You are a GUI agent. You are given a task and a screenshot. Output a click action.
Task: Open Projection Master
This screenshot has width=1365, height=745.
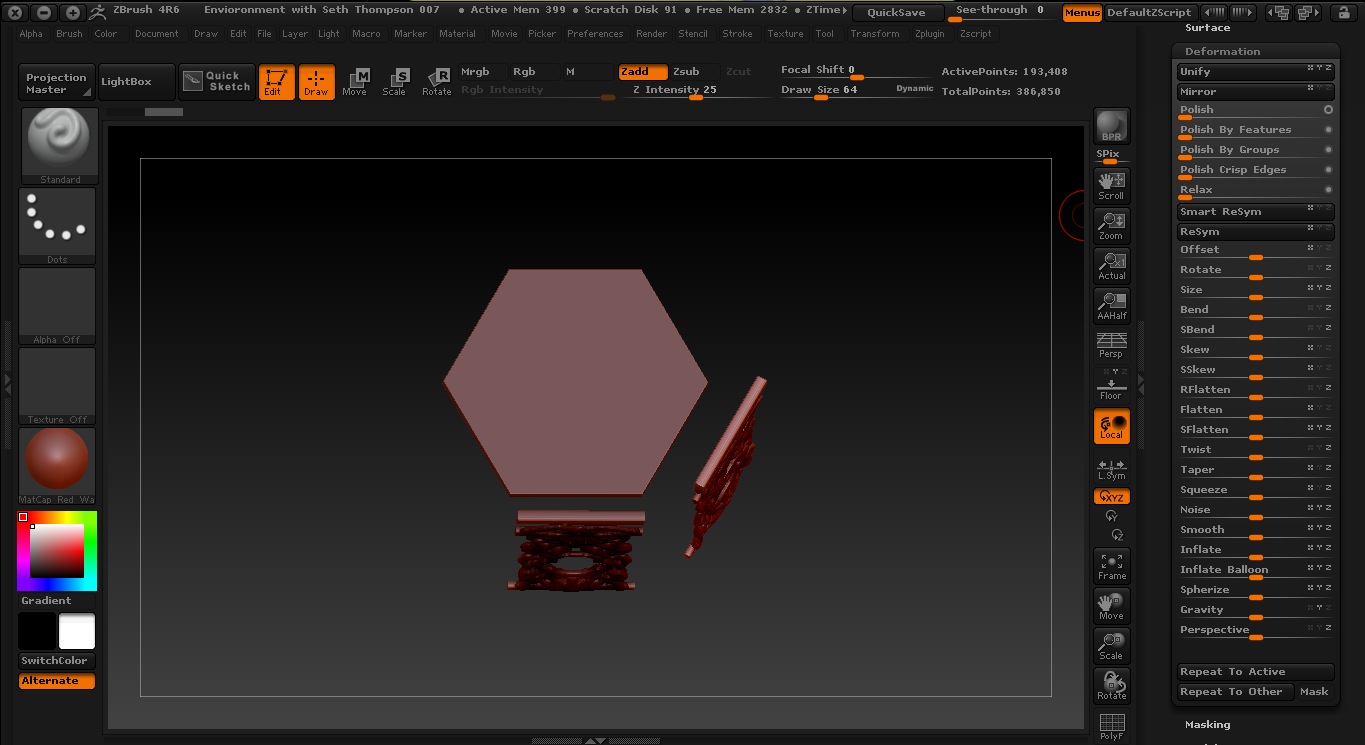pos(57,83)
